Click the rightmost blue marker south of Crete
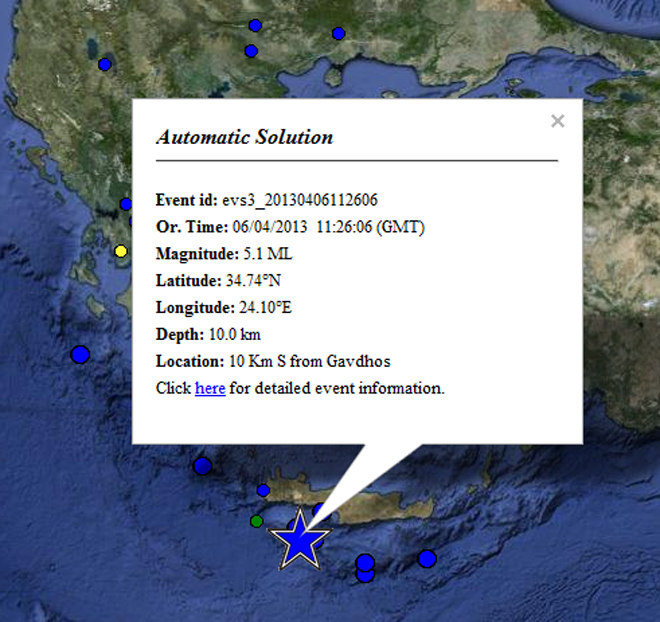The width and height of the screenshot is (660, 622). click(427, 558)
